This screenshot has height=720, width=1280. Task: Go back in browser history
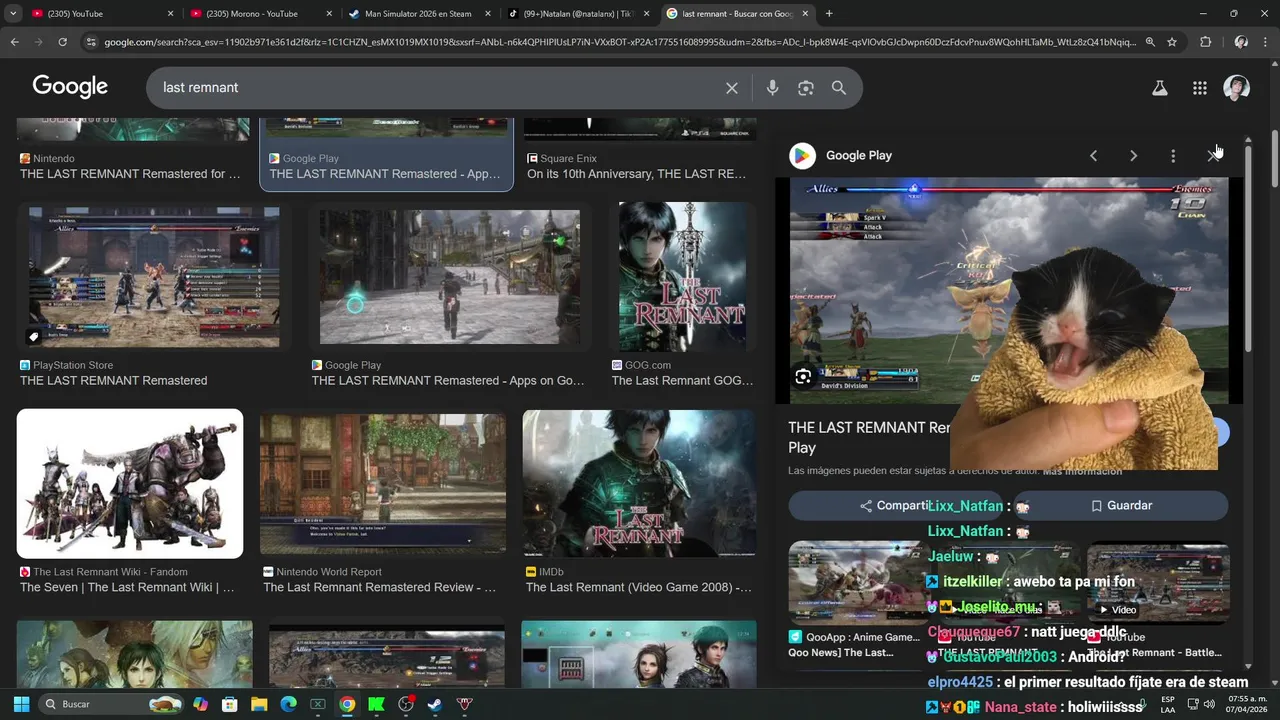click(x=14, y=42)
